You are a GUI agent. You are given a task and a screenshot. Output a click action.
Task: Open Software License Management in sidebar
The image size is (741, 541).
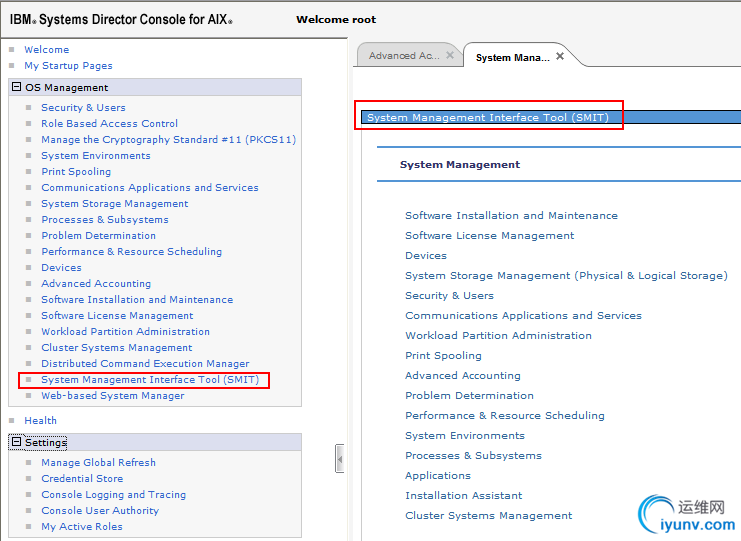pos(117,316)
